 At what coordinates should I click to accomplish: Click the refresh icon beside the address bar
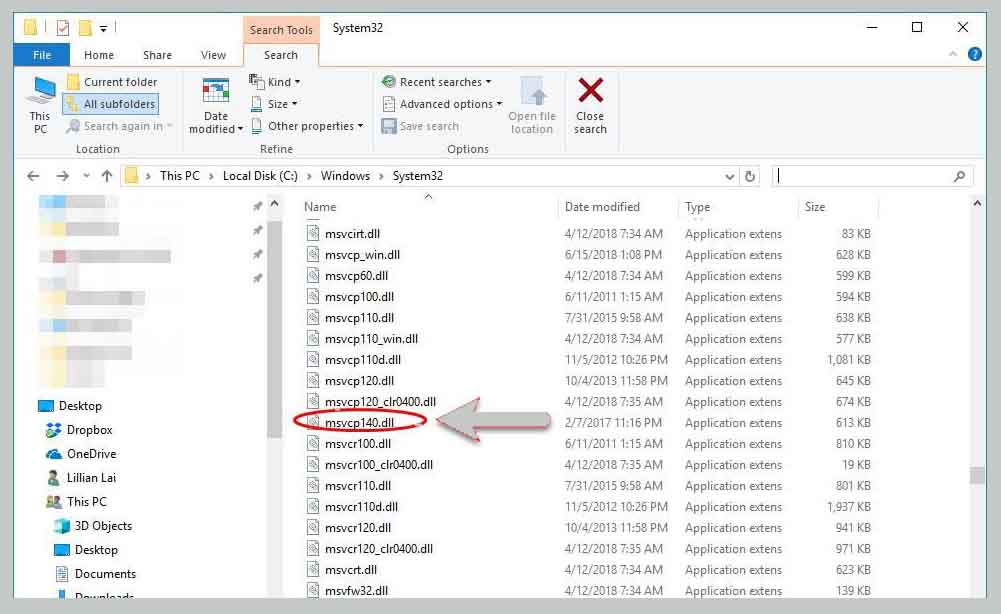pos(750,176)
